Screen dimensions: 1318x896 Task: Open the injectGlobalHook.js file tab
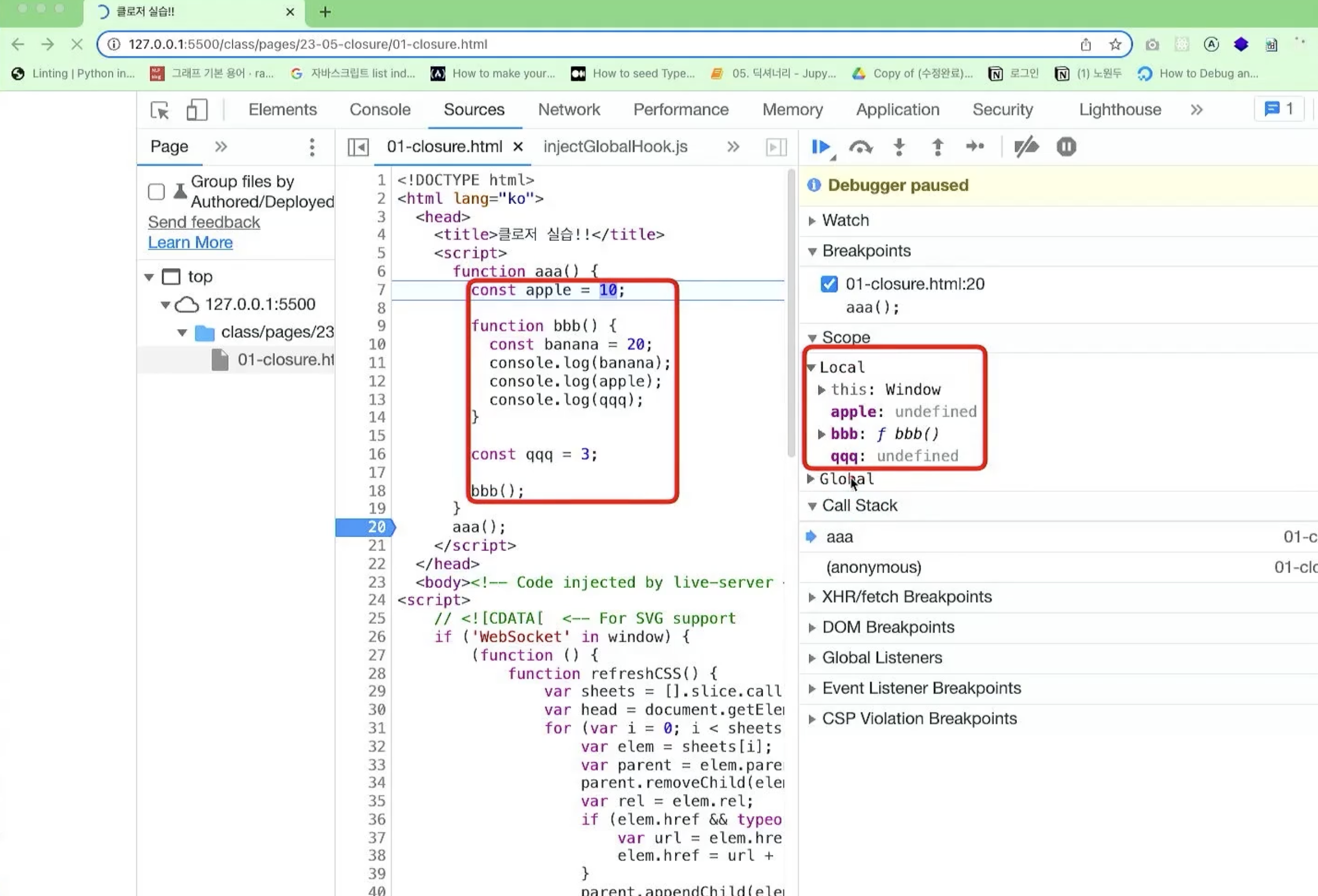615,147
